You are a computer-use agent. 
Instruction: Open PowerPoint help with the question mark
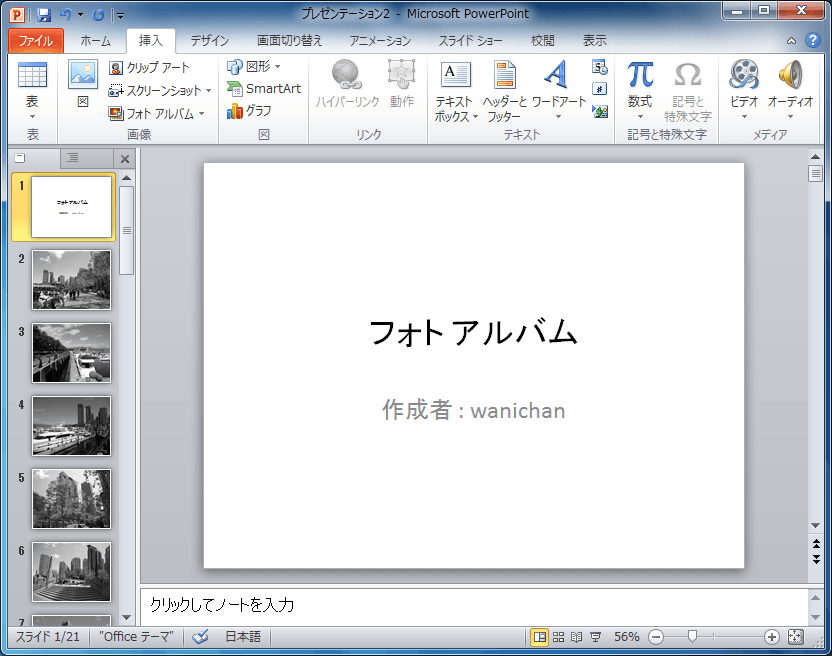point(812,40)
